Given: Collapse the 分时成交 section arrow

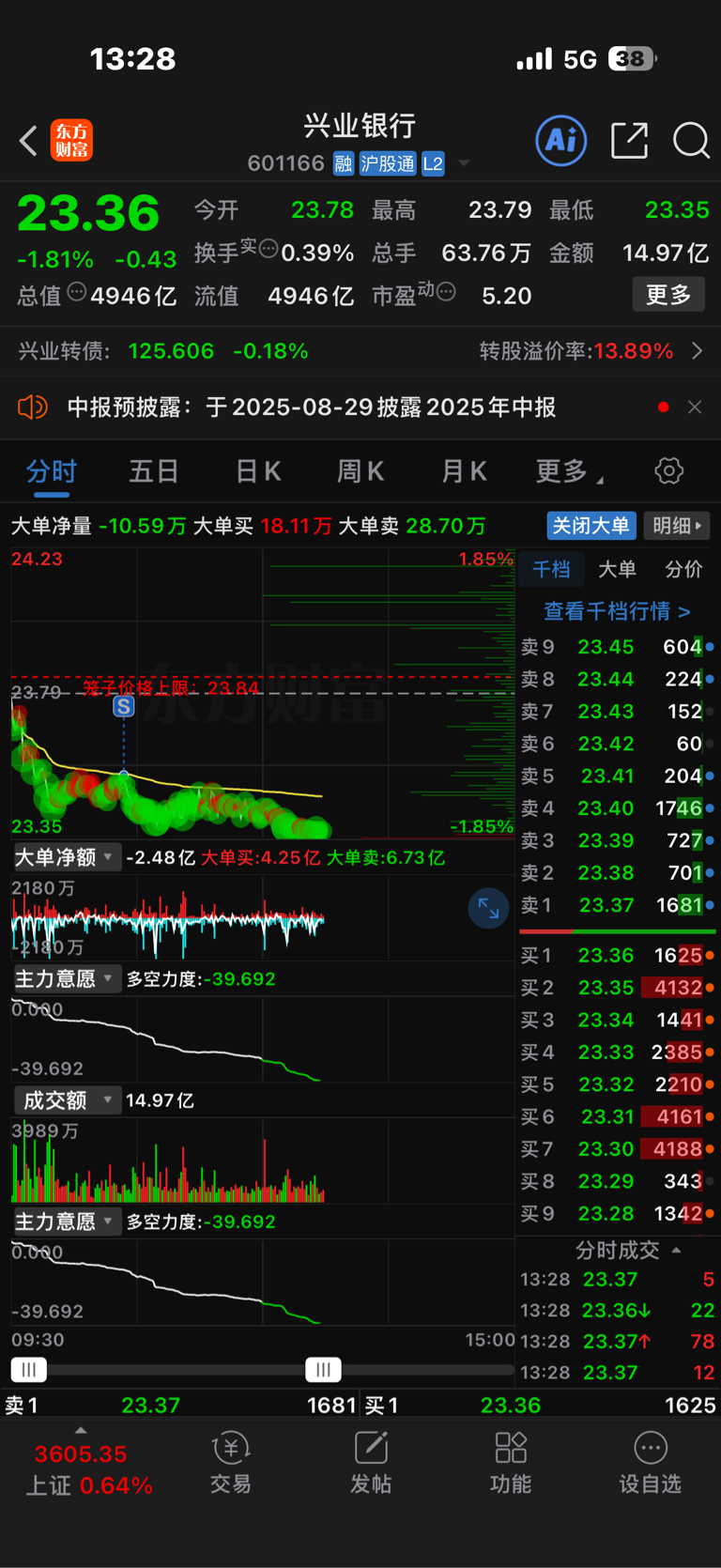Looking at the screenshot, I should click(x=676, y=1251).
